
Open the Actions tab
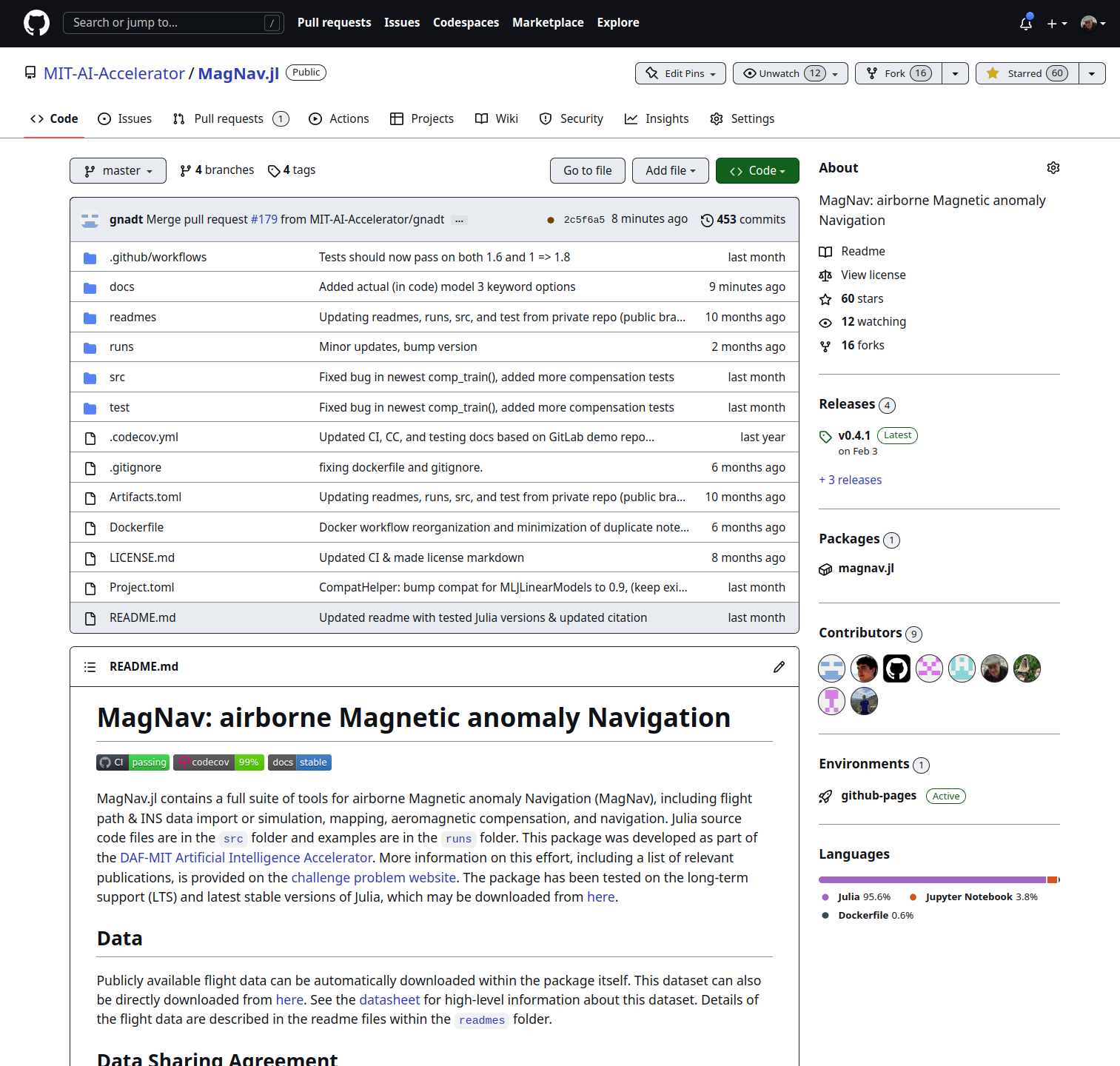pos(339,118)
